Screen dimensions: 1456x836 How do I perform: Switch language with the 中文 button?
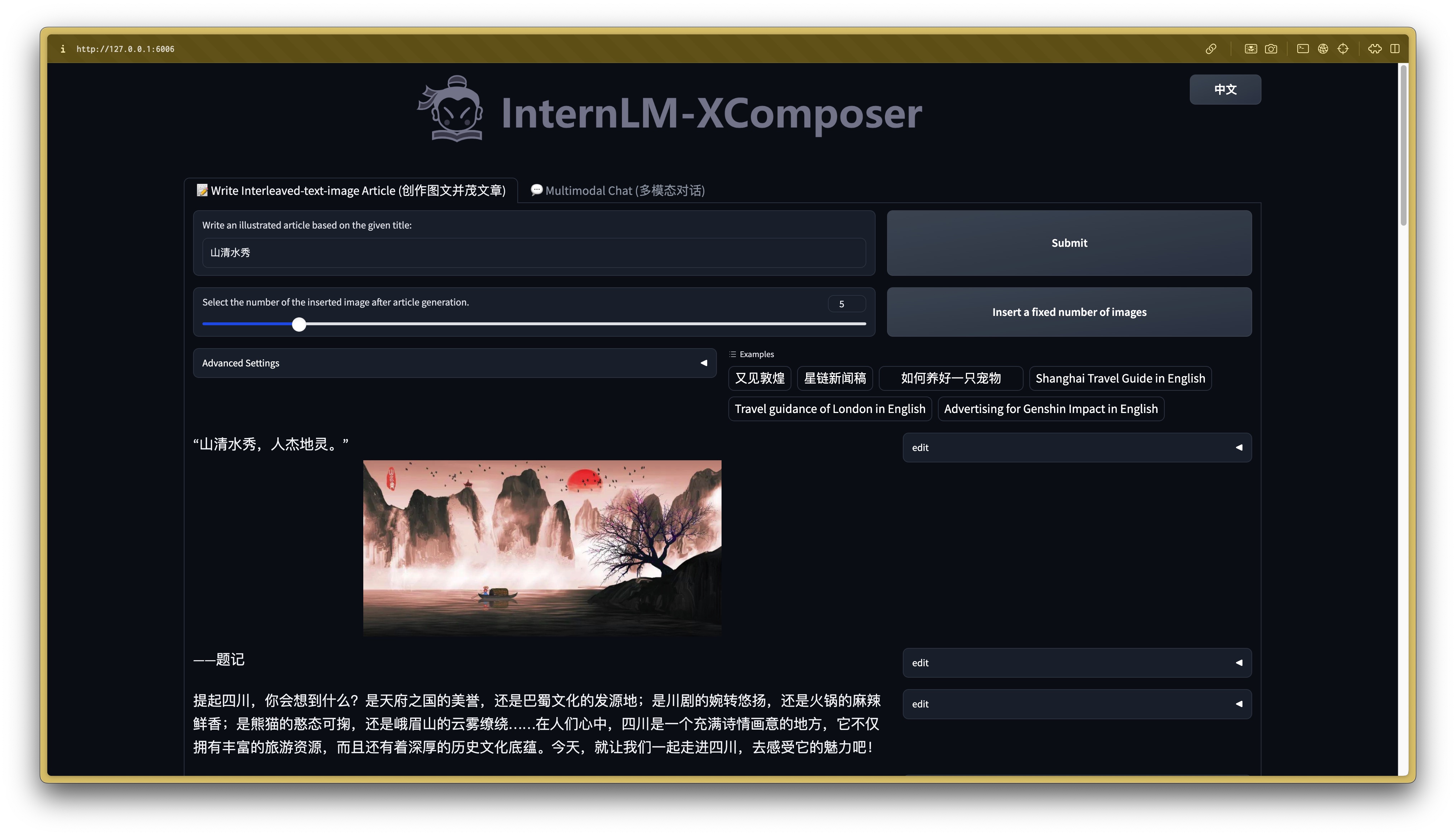coord(1225,90)
